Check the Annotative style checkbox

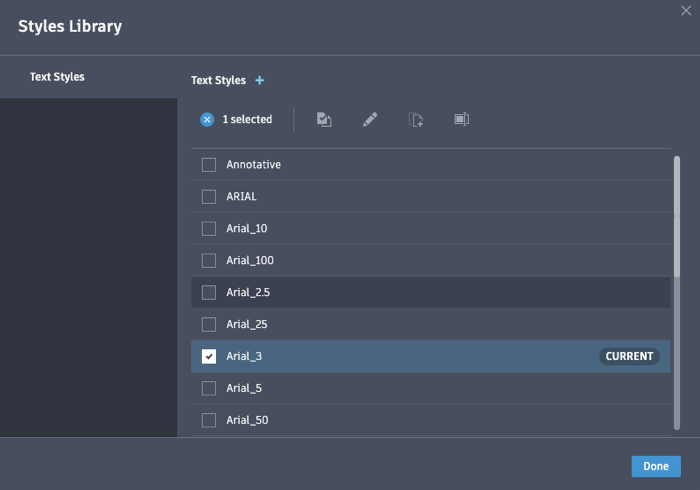click(209, 165)
